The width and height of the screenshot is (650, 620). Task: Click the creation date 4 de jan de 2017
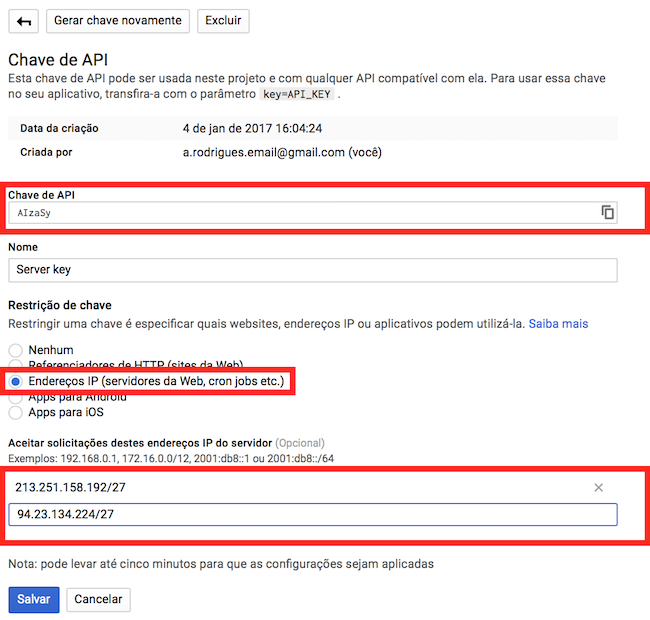tap(250, 128)
